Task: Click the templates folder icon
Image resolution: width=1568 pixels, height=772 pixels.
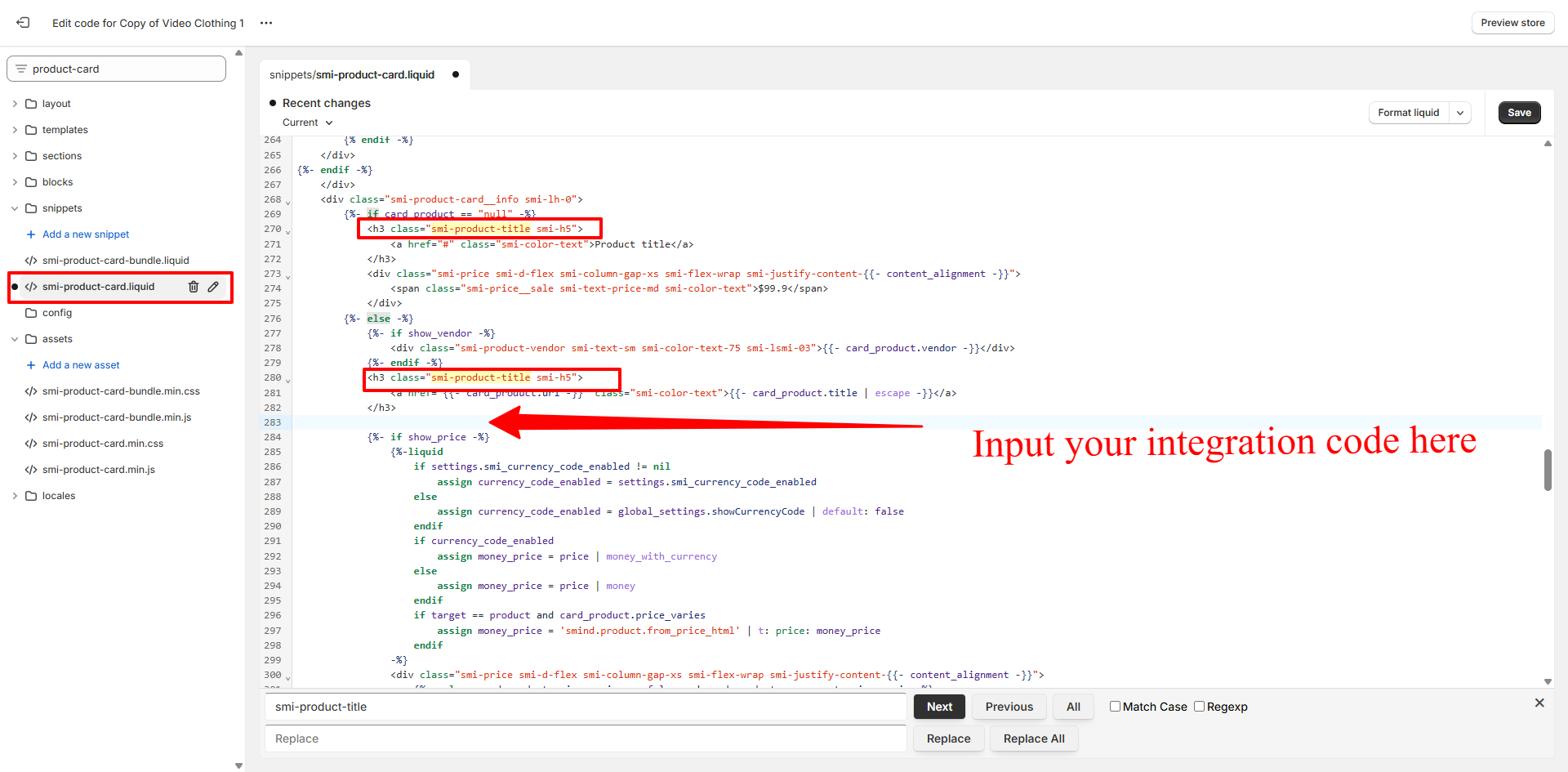Action: [x=31, y=130]
